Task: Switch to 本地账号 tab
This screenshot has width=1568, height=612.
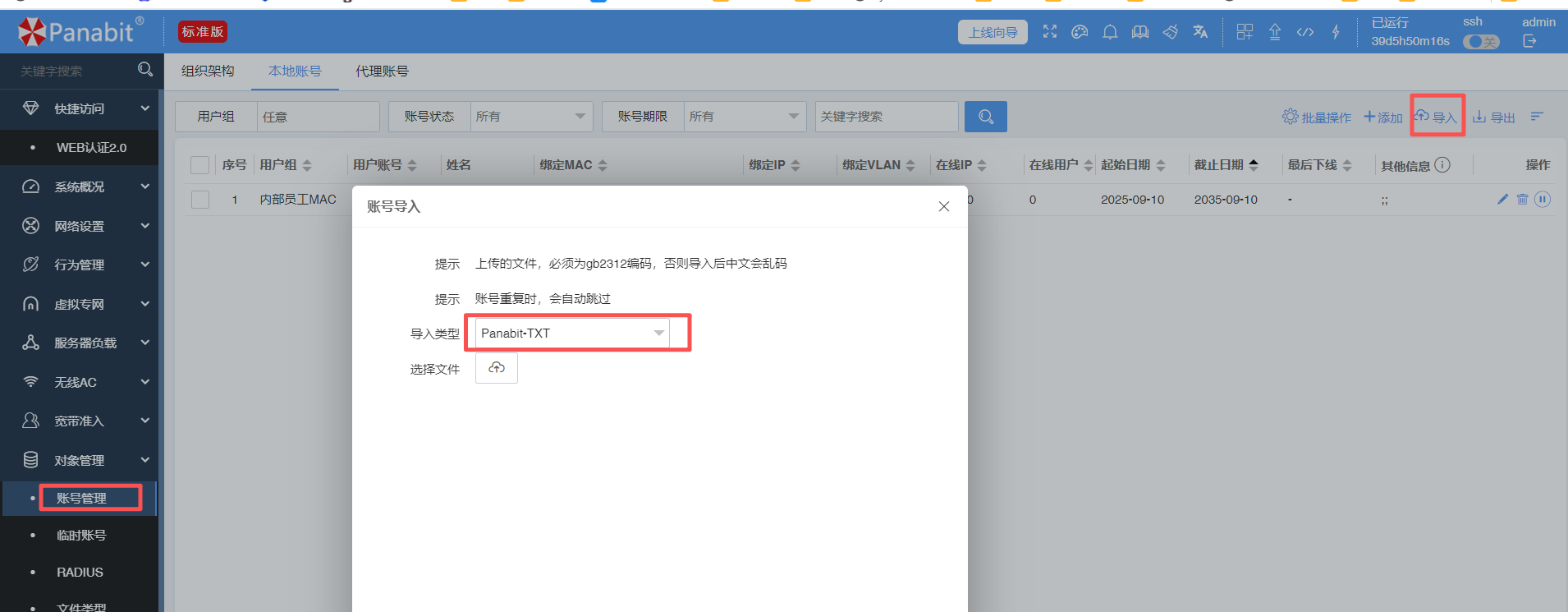Action: [295, 71]
